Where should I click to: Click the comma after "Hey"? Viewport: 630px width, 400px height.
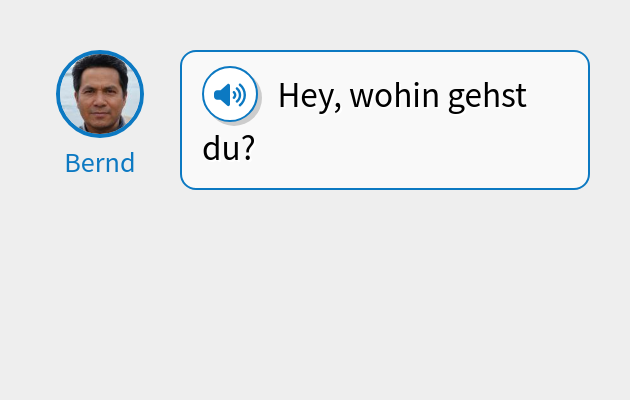tap(338, 106)
